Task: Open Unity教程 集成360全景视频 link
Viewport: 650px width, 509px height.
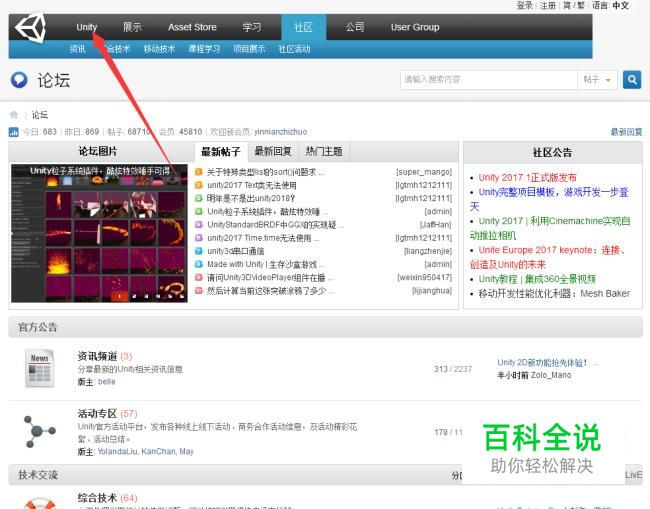Action: click(x=537, y=279)
